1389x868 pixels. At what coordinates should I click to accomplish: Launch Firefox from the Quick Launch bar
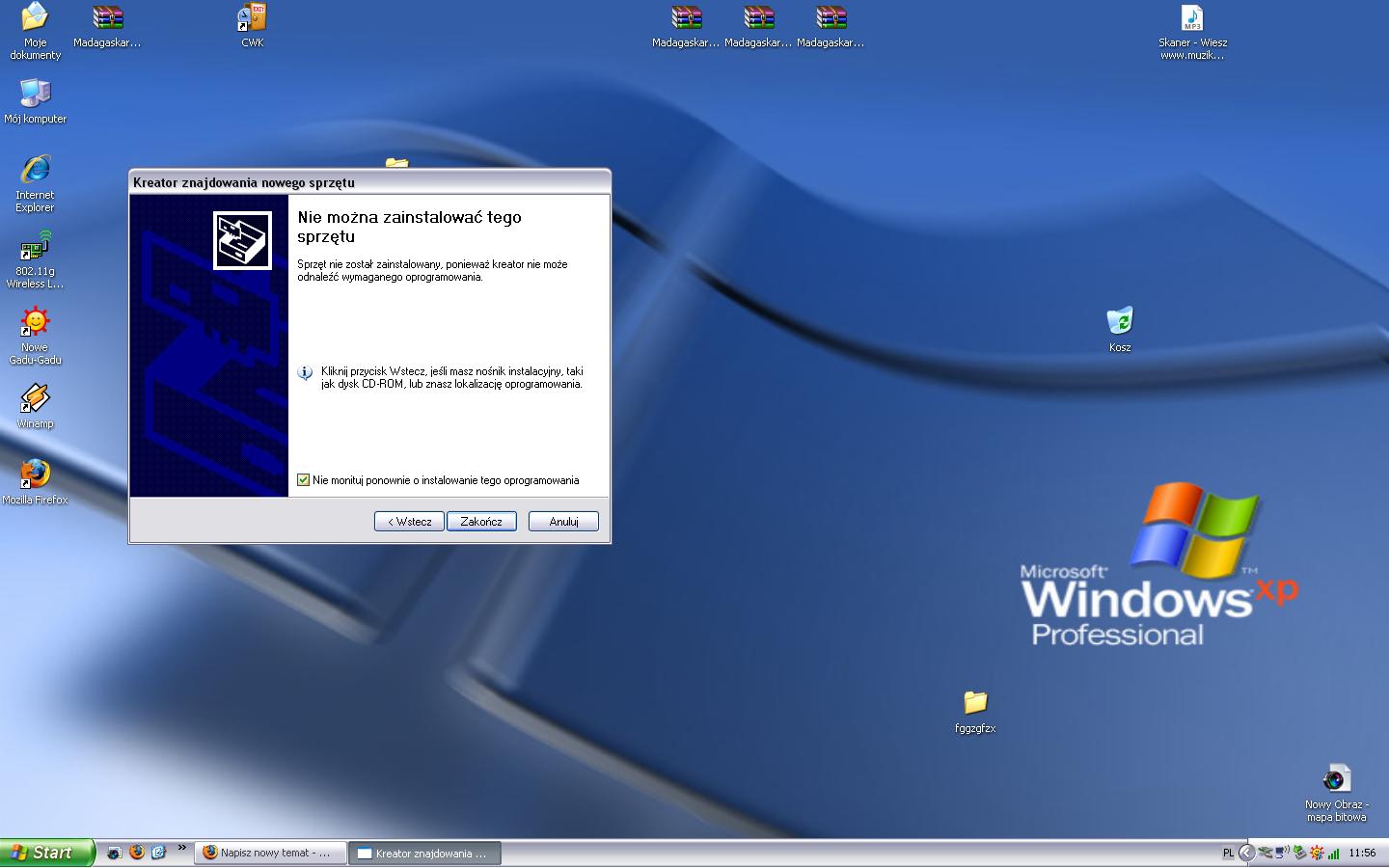click(137, 853)
